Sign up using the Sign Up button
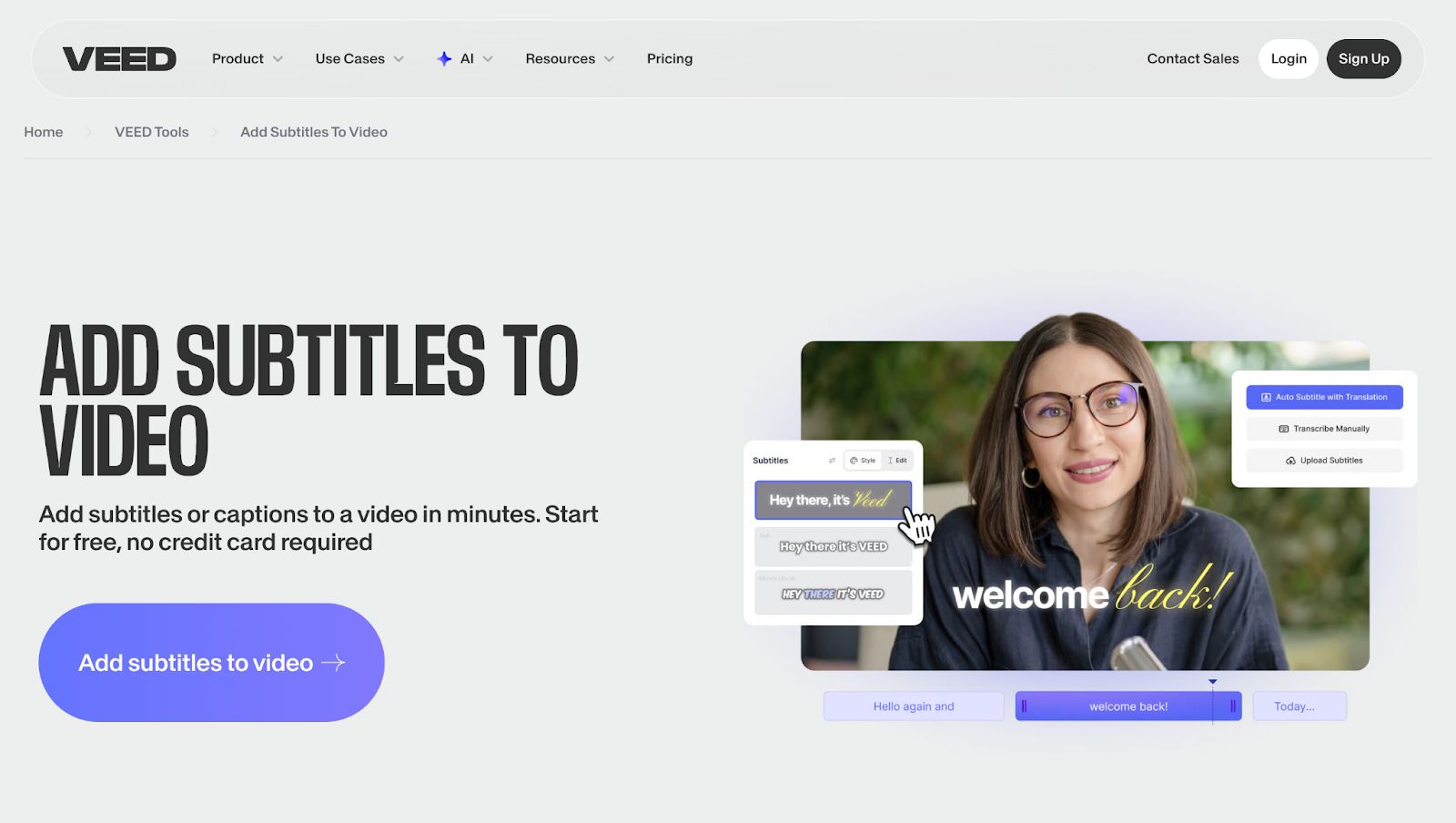Image resolution: width=1456 pixels, height=823 pixels. tap(1363, 58)
